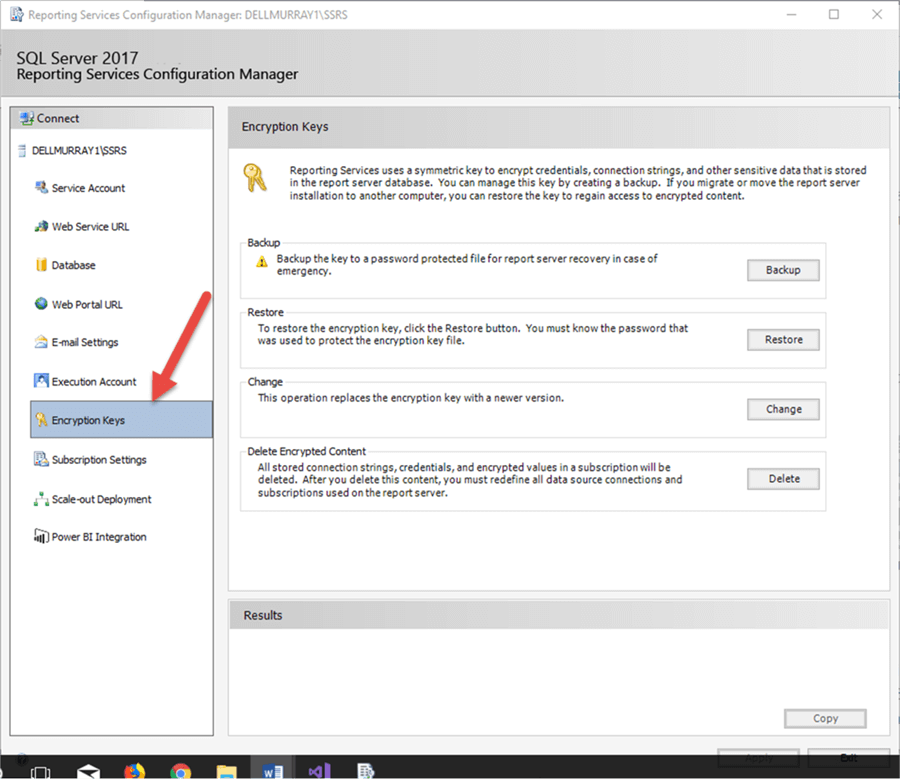Switch to Word in the taskbar

(x=273, y=770)
